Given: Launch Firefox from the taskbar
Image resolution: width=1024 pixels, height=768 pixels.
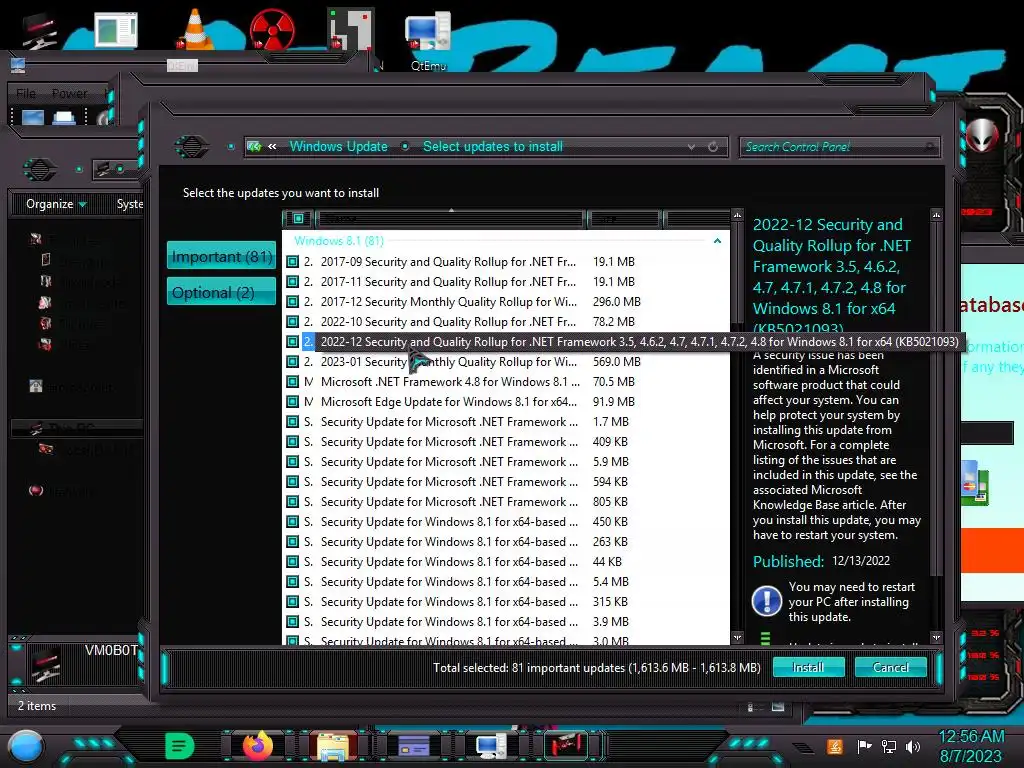Looking at the screenshot, I should (x=258, y=745).
